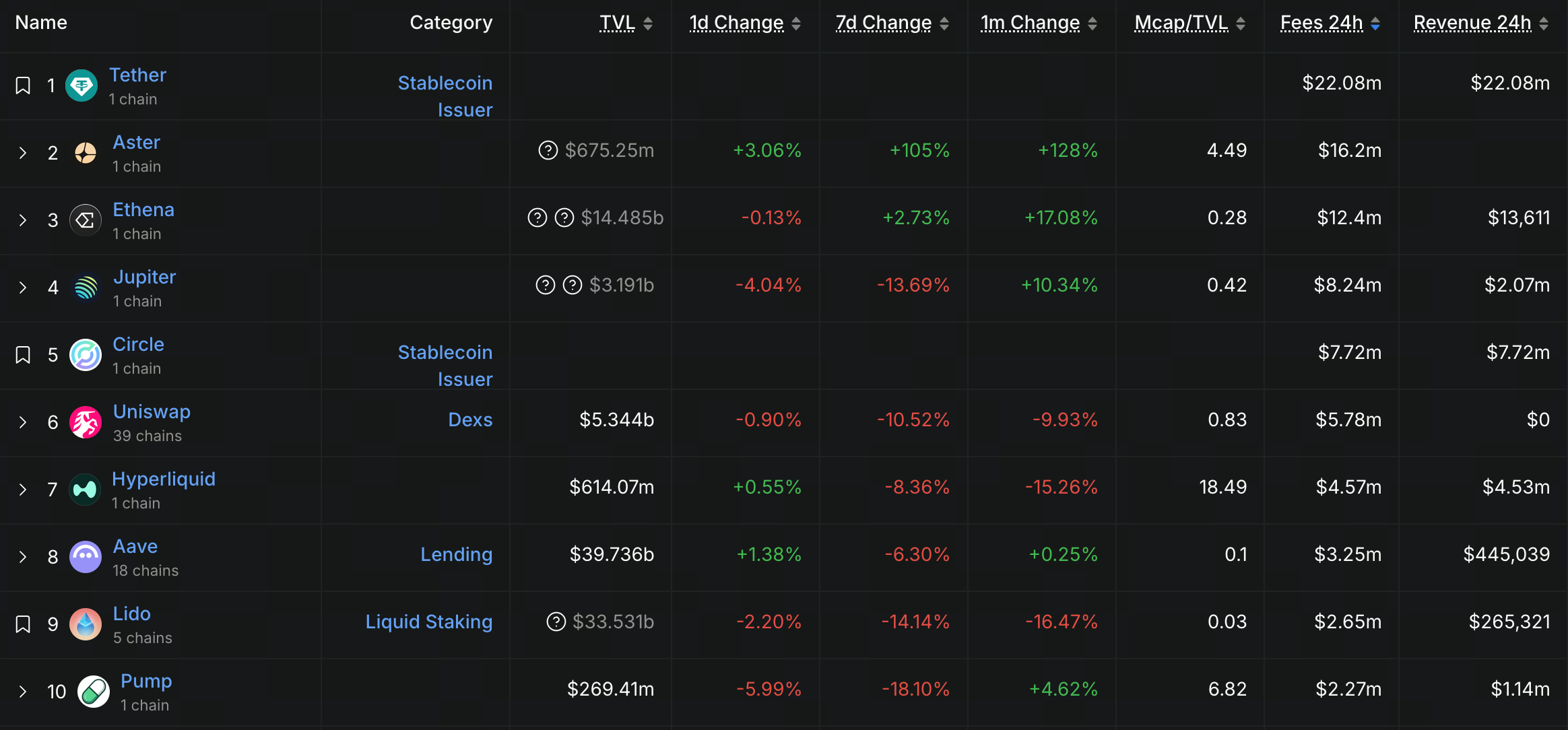The image size is (1568, 730).
Task: Click the Tether logo icon
Action: [x=81, y=86]
